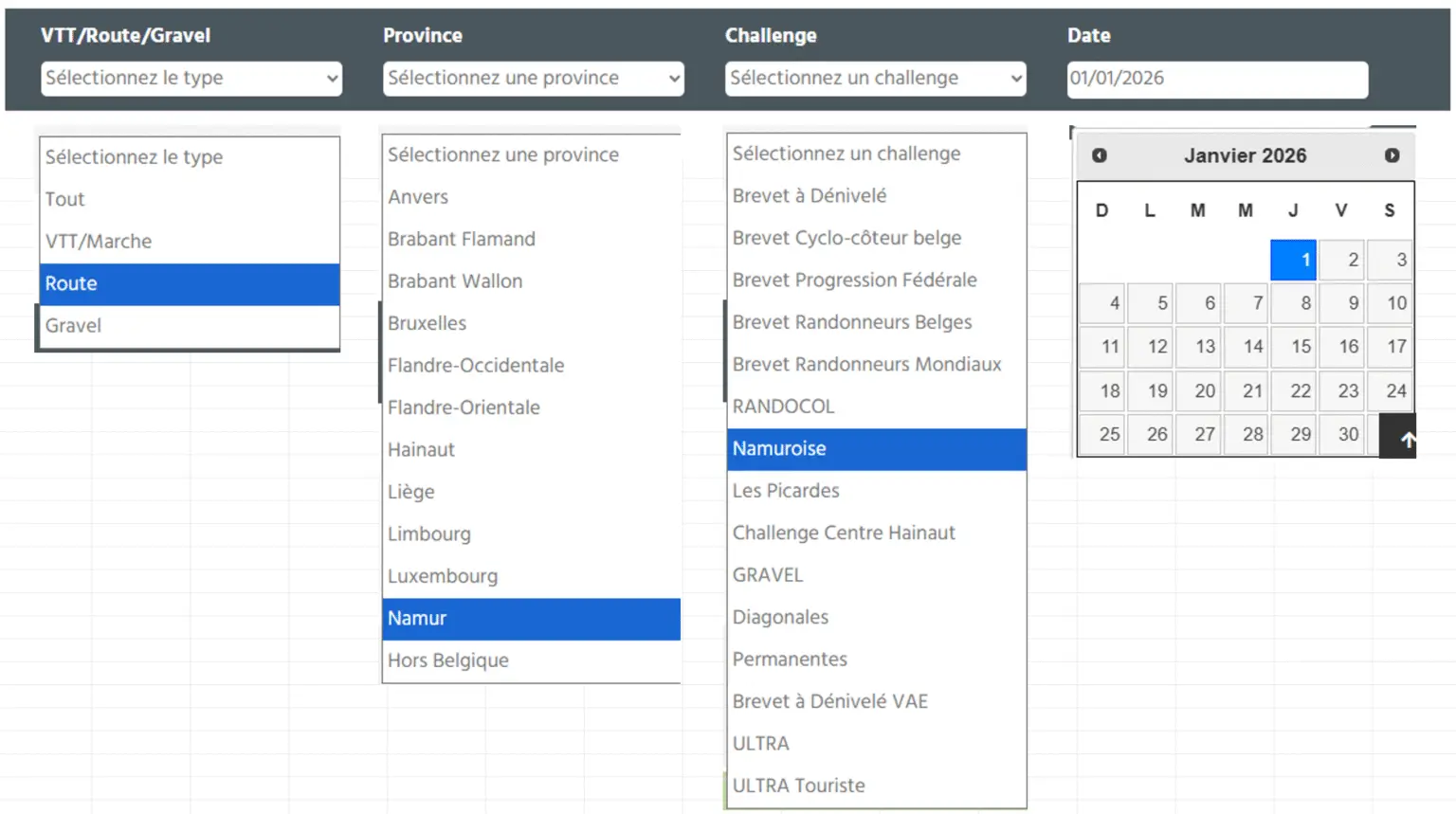Select Brevet Randonneurs Mondiaux challenge
The image size is (1456, 814).
(876, 365)
